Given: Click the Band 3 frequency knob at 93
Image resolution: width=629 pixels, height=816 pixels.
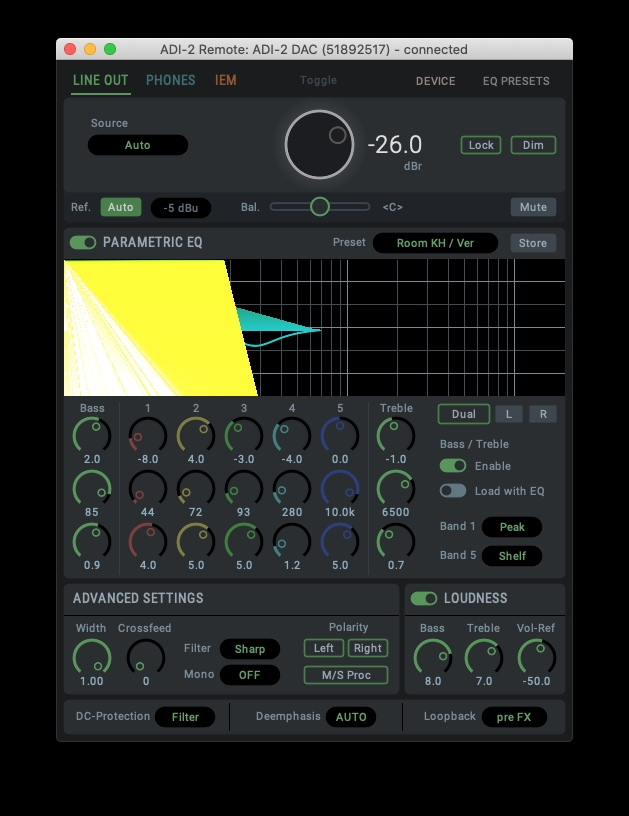Looking at the screenshot, I should [244, 488].
